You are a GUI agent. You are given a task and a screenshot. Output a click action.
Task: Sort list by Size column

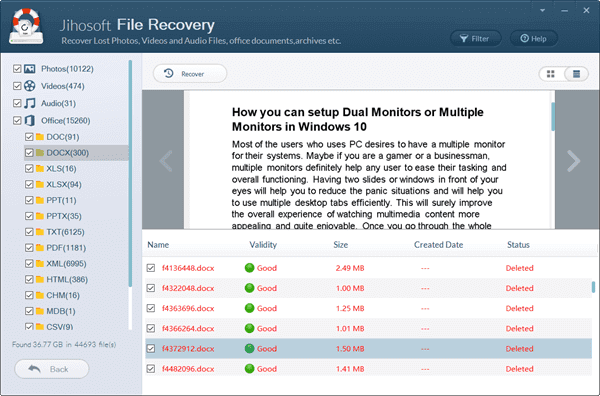point(341,245)
